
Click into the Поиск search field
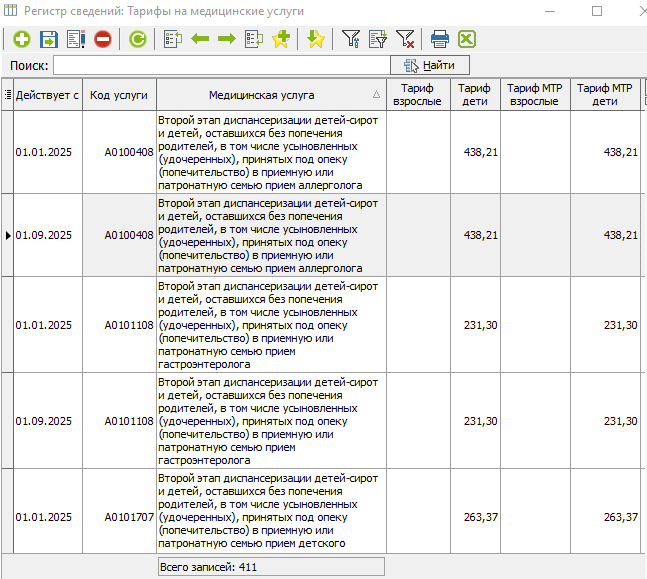point(220,65)
